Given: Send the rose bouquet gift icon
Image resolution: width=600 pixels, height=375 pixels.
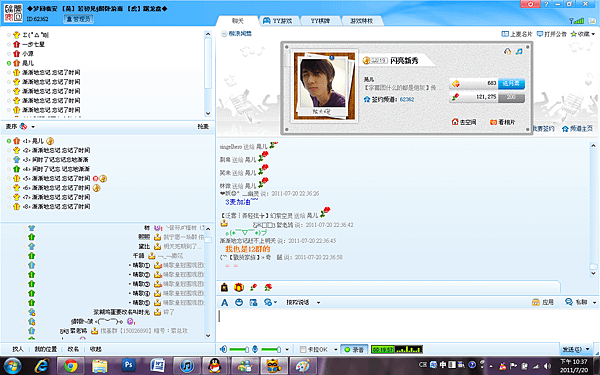Looking at the screenshot, I should pyautogui.click(x=268, y=287).
